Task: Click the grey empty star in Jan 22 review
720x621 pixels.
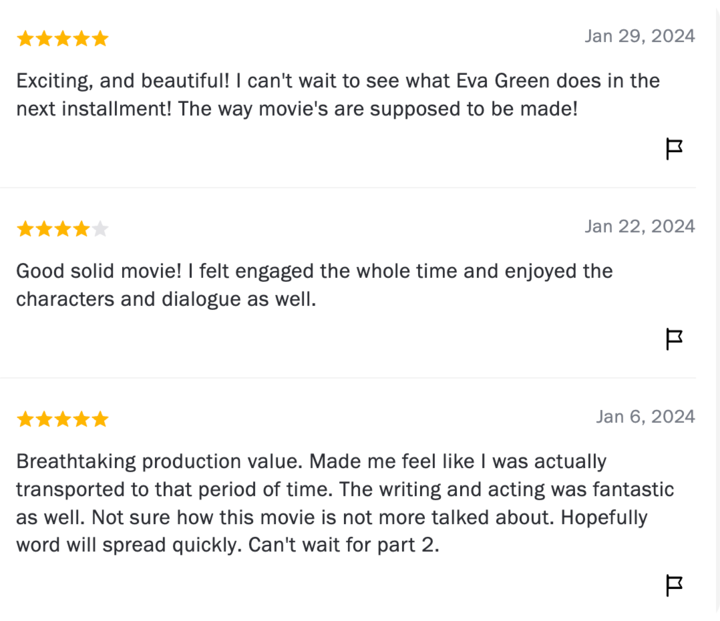Action: click(x=100, y=228)
